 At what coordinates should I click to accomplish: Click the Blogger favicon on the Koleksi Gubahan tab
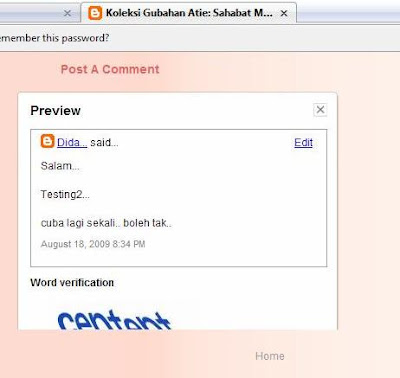[x=95, y=13]
